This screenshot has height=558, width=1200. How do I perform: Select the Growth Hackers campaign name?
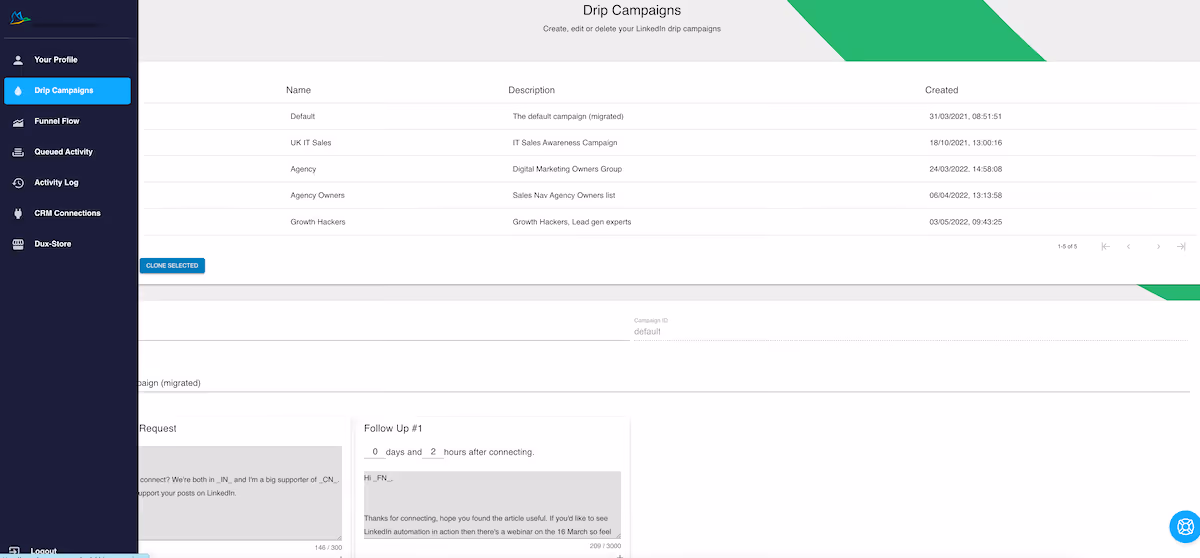coord(318,222)
